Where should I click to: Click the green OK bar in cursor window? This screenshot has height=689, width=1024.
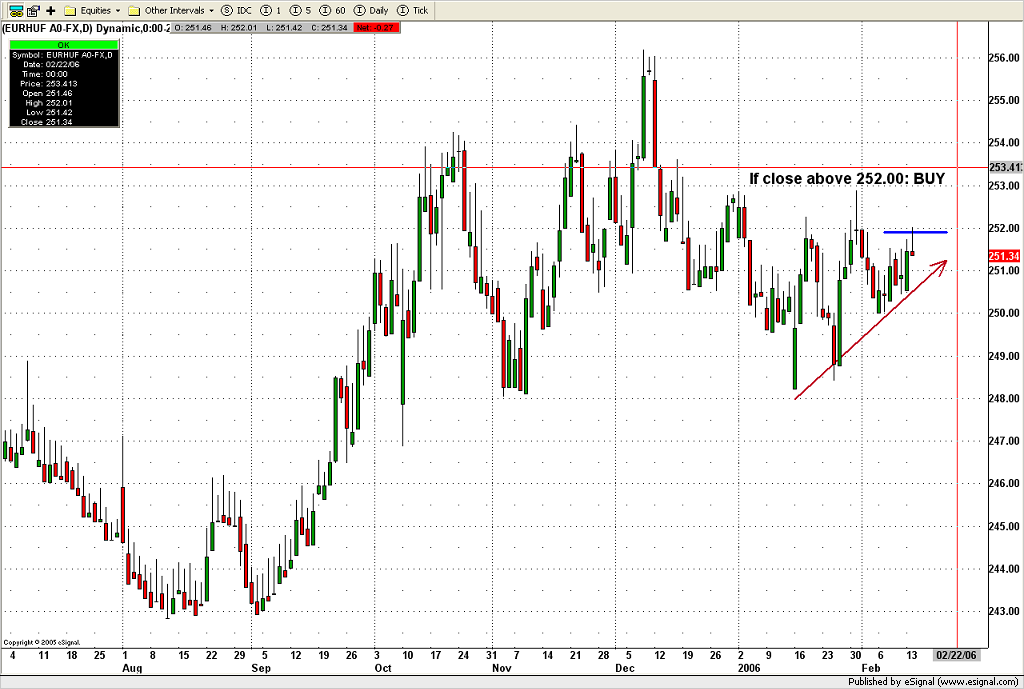pos(64,45)
